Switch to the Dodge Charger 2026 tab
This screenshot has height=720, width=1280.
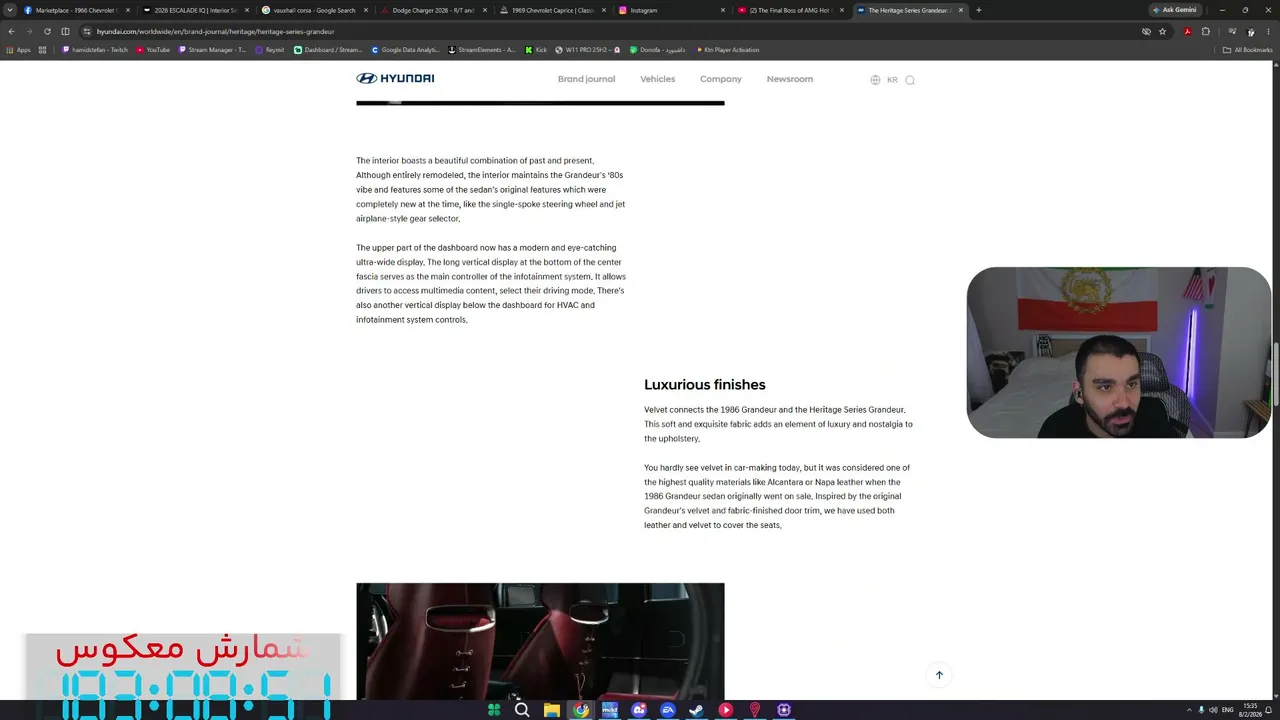(433, 10)
